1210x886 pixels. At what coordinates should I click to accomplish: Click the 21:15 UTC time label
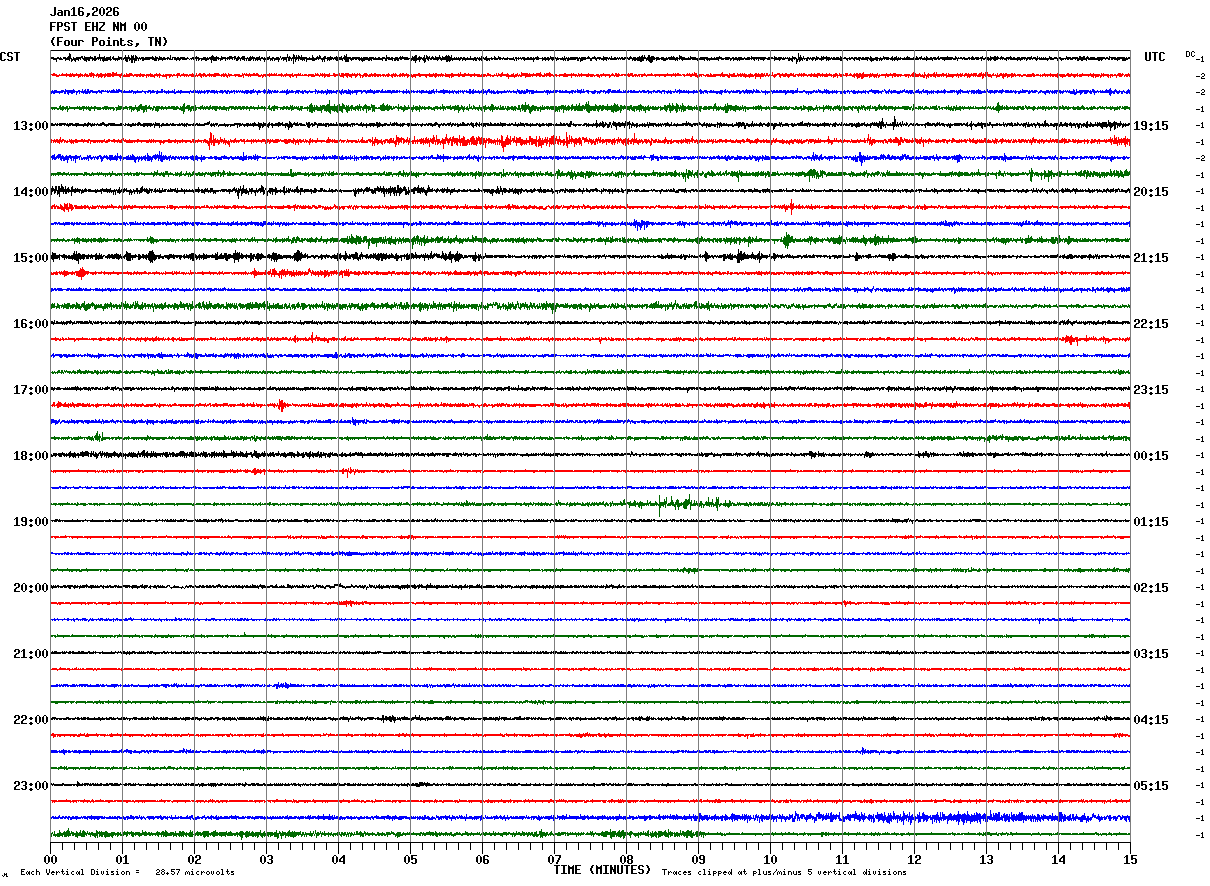pos(1151,258)
